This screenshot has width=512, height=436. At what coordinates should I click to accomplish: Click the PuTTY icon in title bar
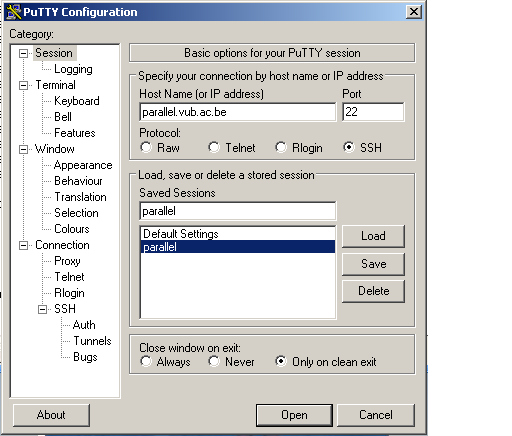14,12
